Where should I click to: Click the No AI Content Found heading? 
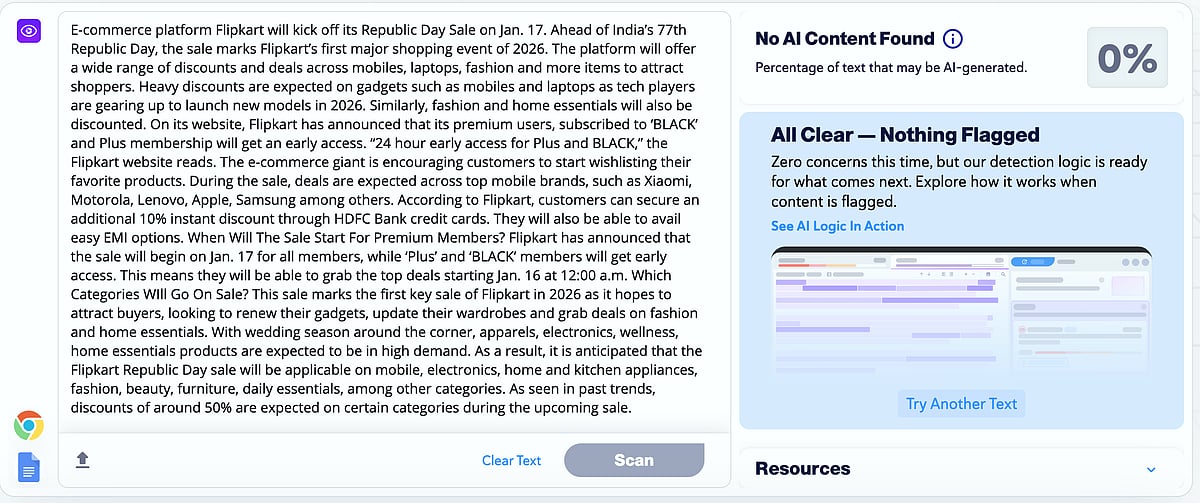click(x=844, y=39)
